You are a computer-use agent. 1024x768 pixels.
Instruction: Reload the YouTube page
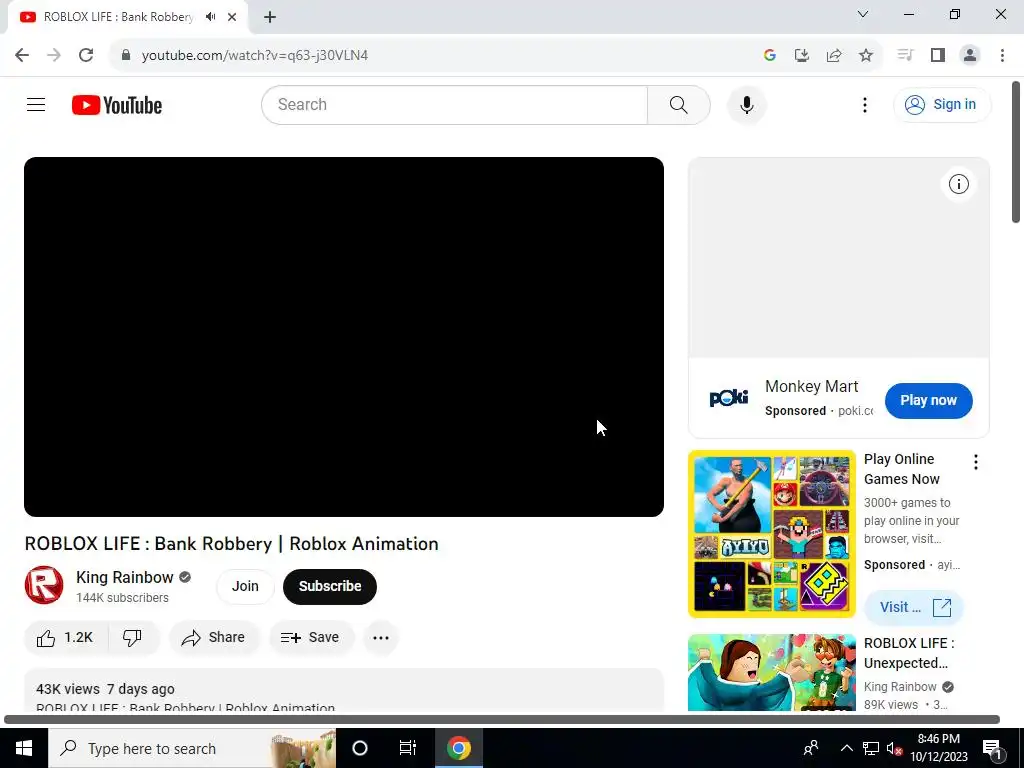86,56
